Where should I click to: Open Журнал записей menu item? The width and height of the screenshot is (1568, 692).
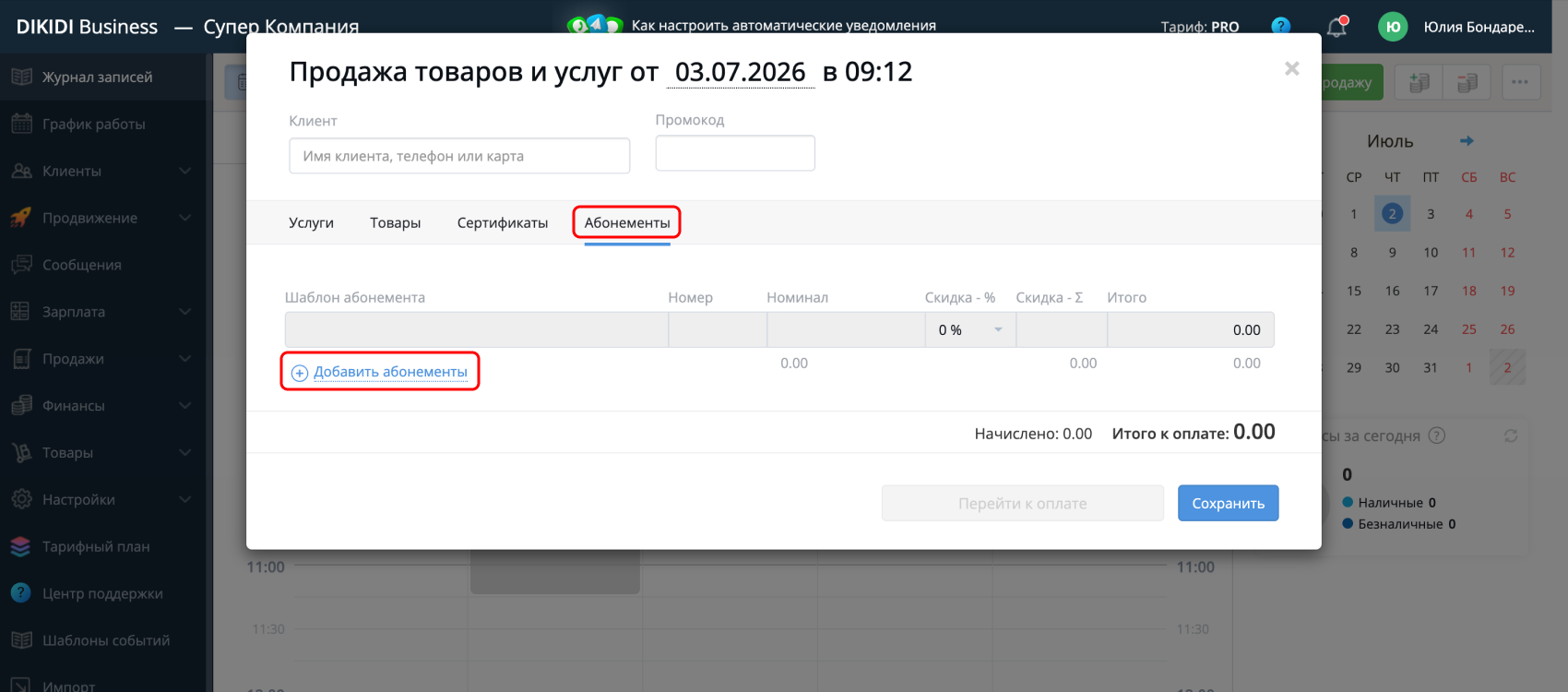tap(98, 77)
